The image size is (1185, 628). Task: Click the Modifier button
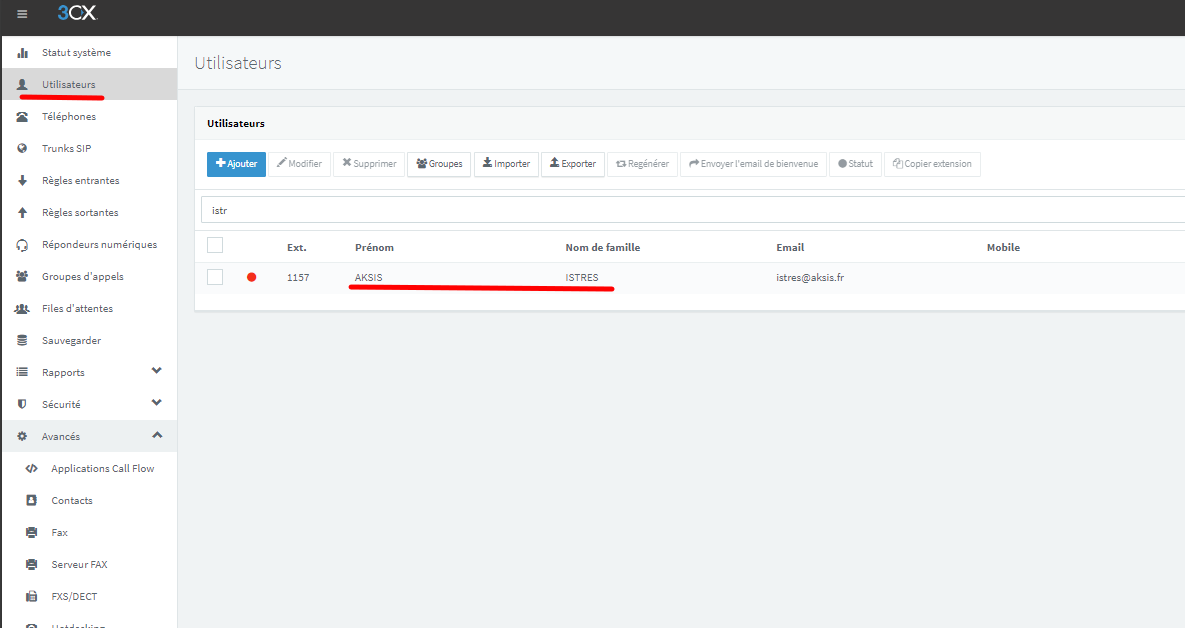[x=299, y=164]
